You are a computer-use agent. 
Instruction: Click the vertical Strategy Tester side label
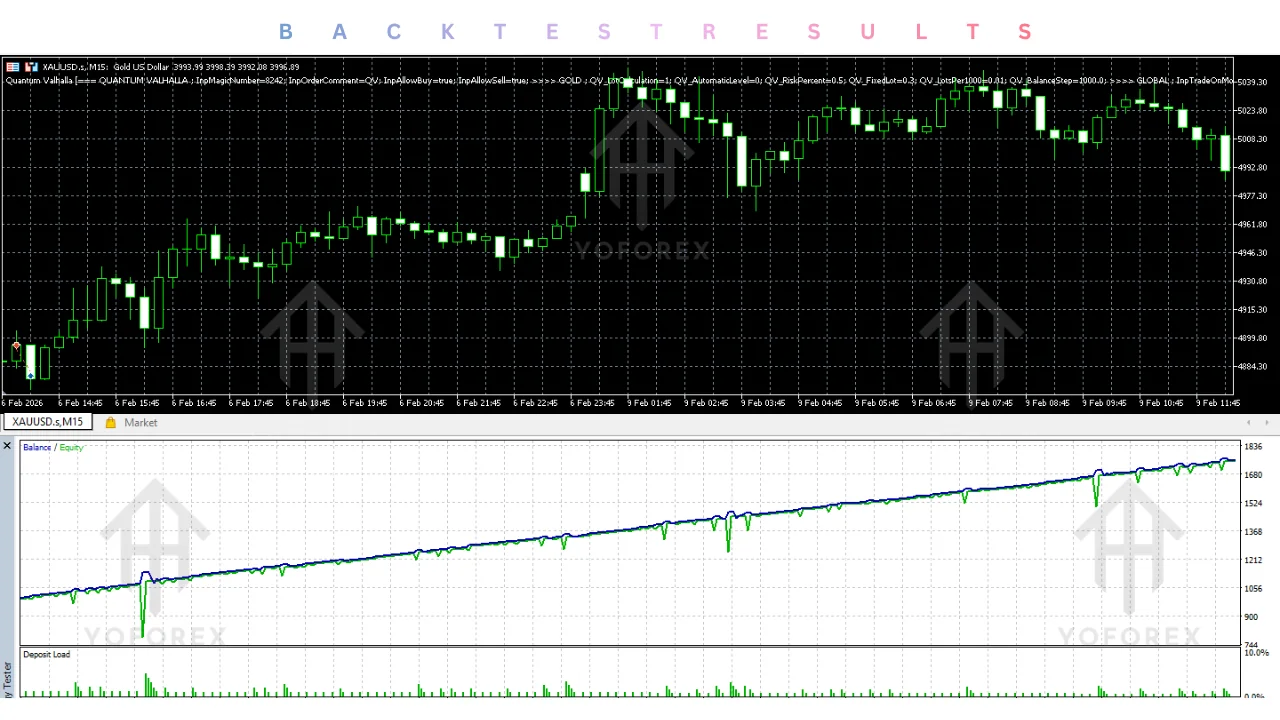coord(7,680)
